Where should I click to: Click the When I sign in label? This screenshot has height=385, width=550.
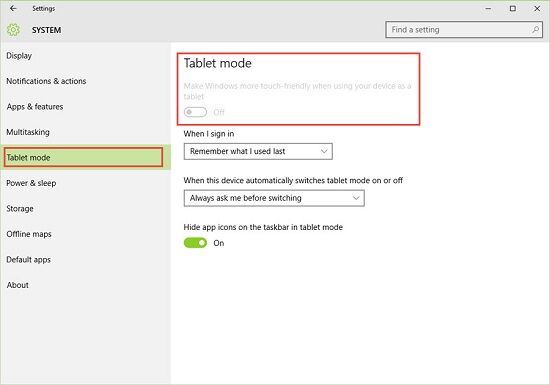209,134
